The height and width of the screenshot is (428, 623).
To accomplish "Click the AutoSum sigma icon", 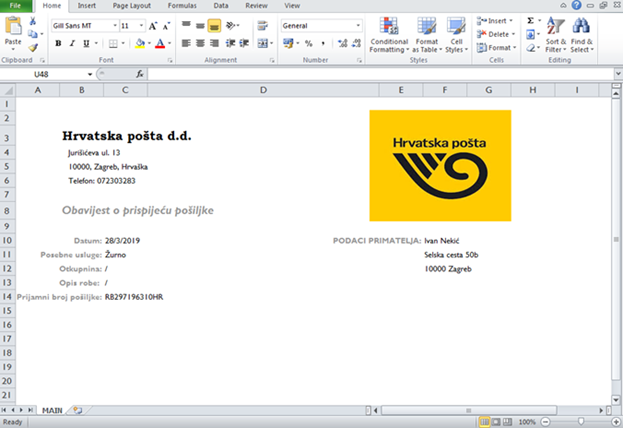I will (x=530, y=21).
